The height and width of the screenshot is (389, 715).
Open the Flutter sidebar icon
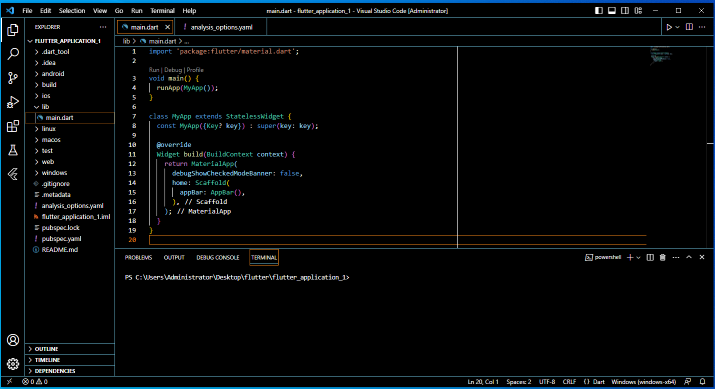tap(13, 174)
